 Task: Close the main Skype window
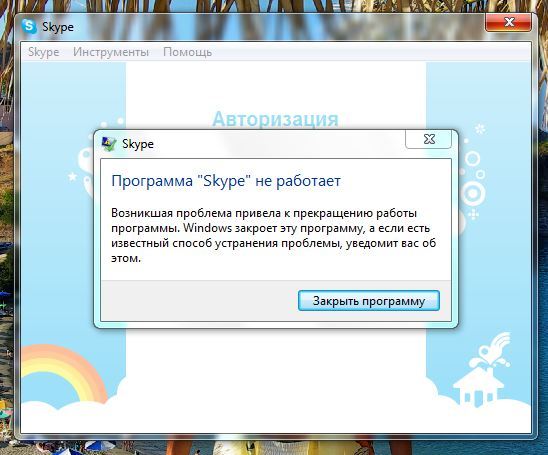coord(509,22)
